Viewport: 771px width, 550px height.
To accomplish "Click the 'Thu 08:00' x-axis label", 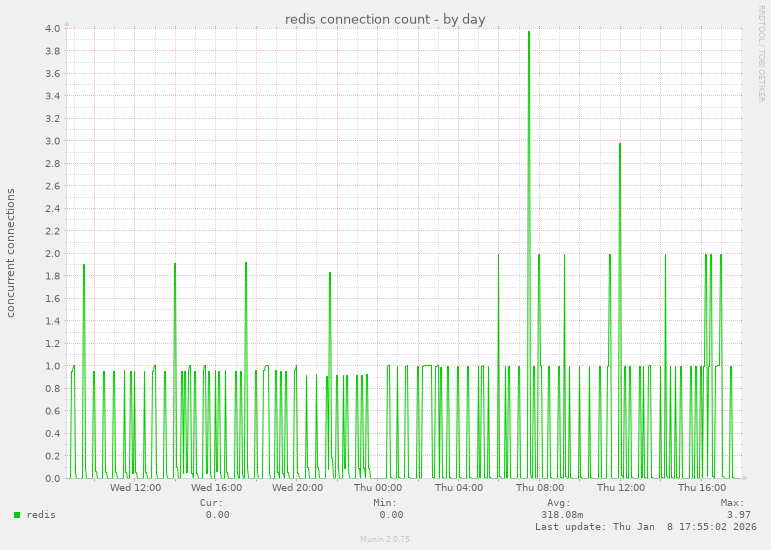I will coord(540,488).
